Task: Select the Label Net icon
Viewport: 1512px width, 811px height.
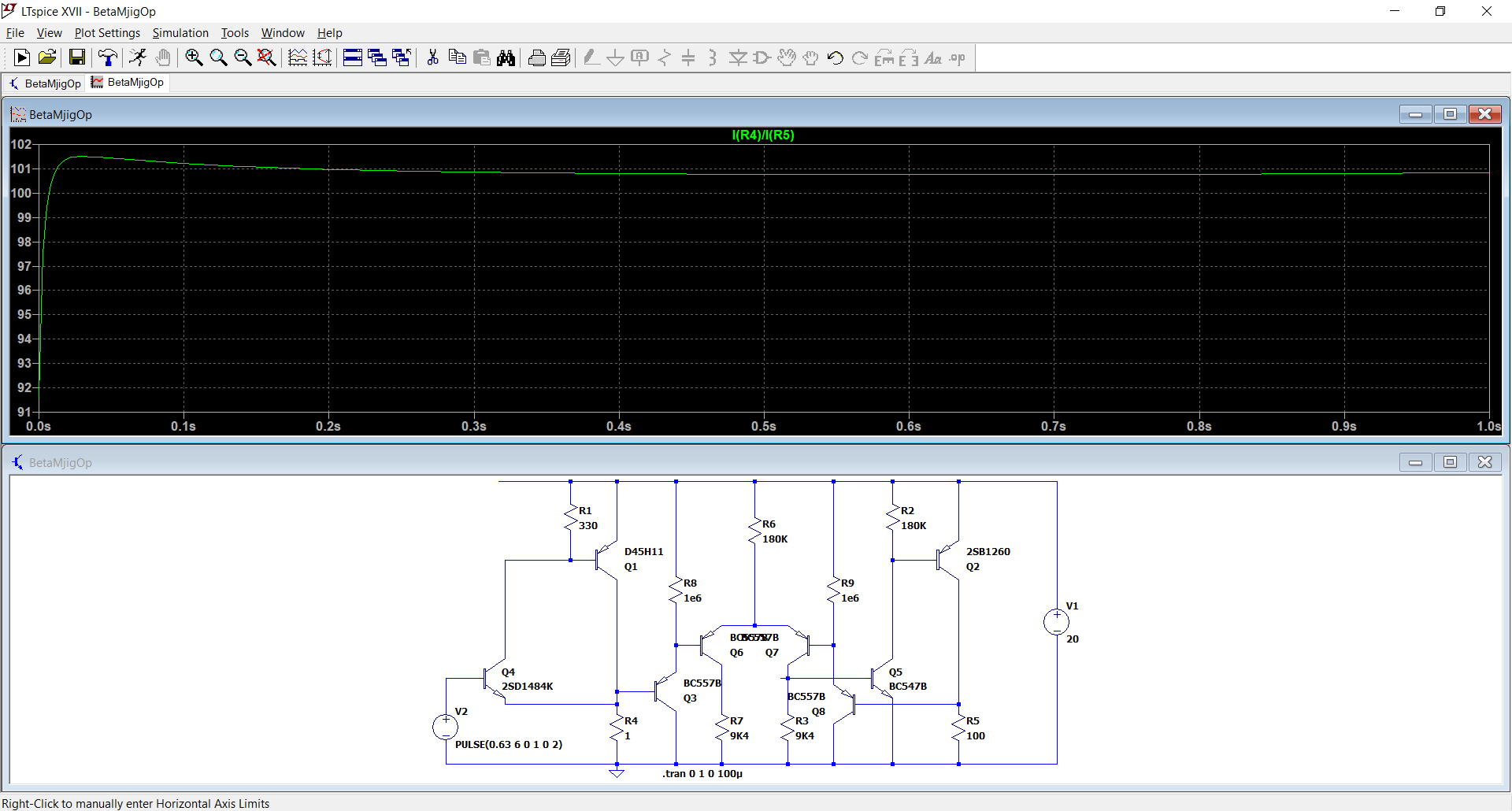Action: [x=640, y=57]
